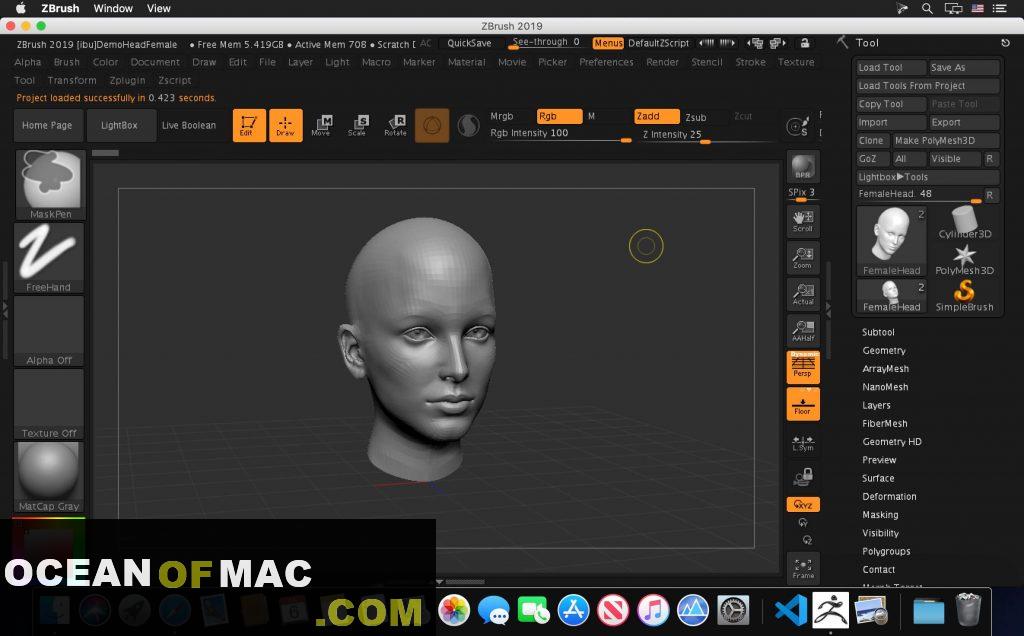Open the MaskPen brush selector
The height and width of the screenshot is (636, 1024).
point(50,185)
